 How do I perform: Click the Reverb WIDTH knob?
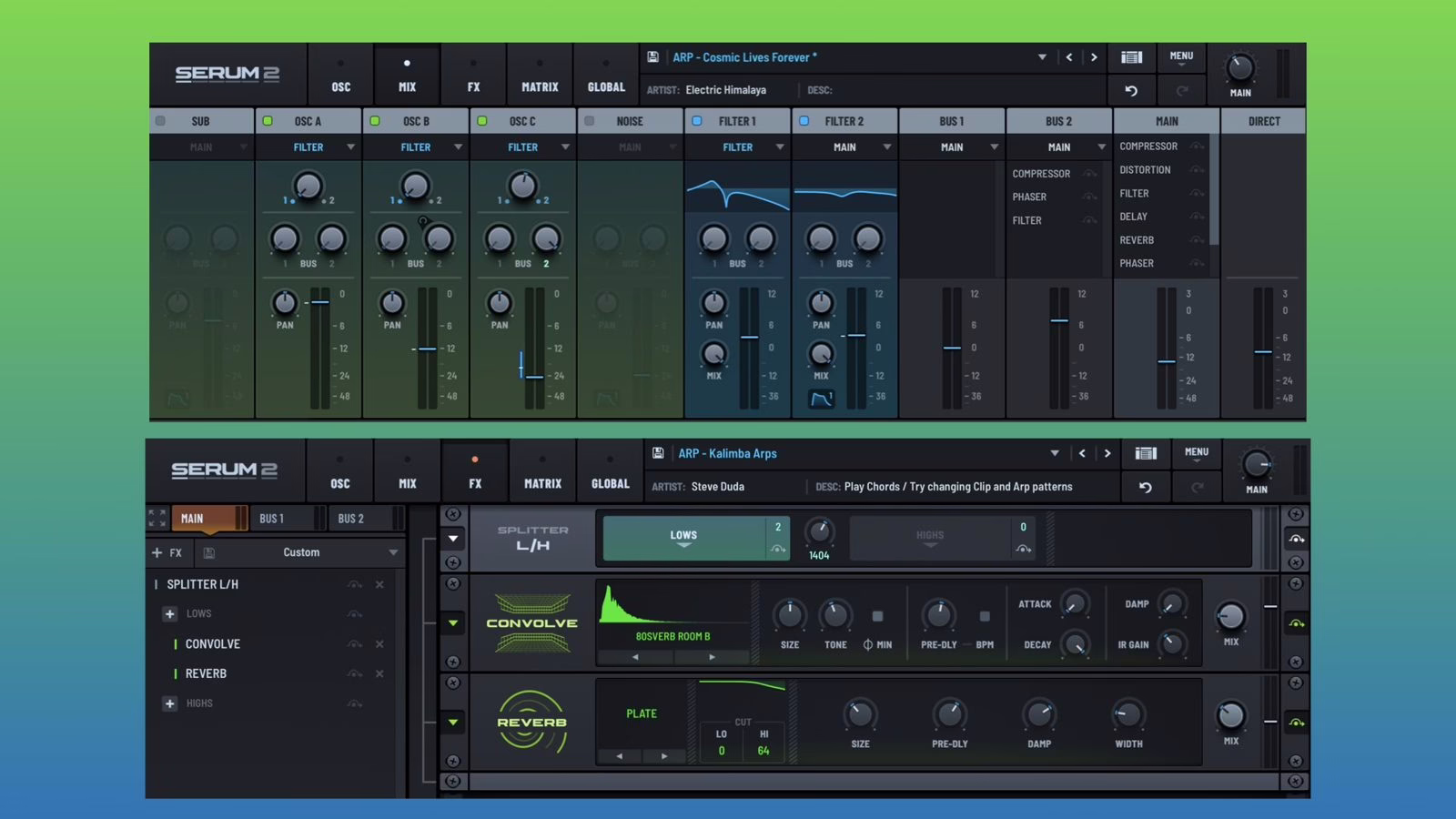coord(1128,715)
